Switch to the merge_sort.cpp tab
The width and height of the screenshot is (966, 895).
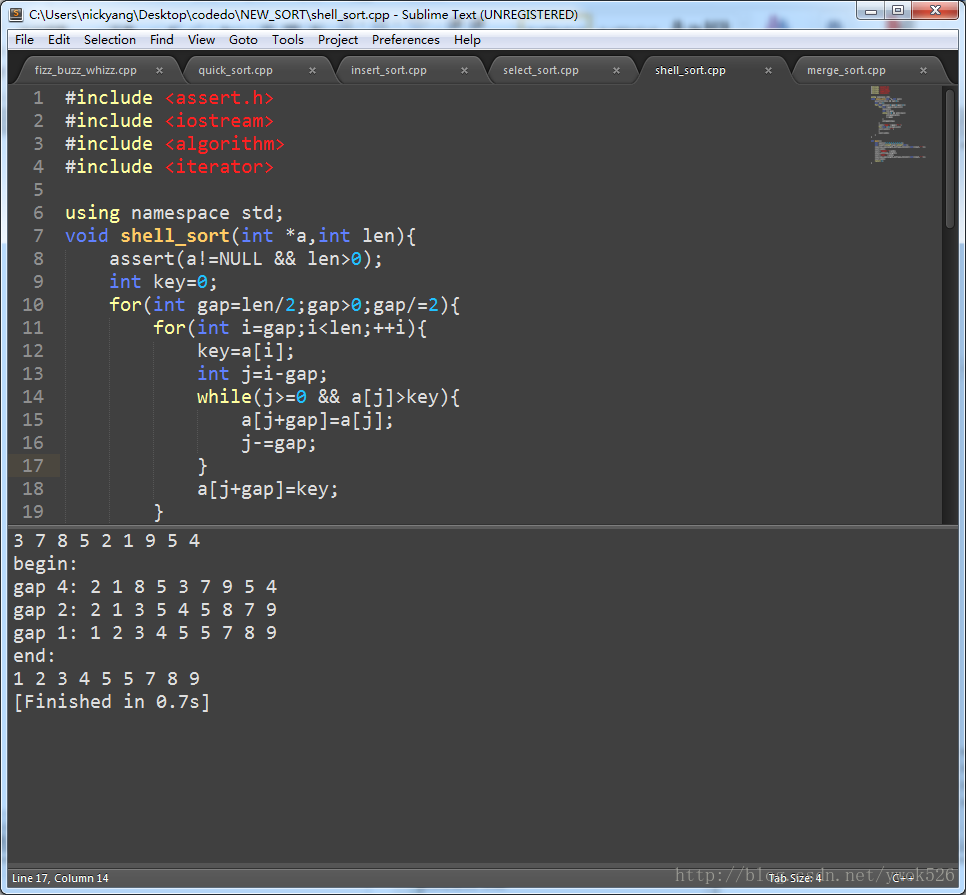point(846,70)
